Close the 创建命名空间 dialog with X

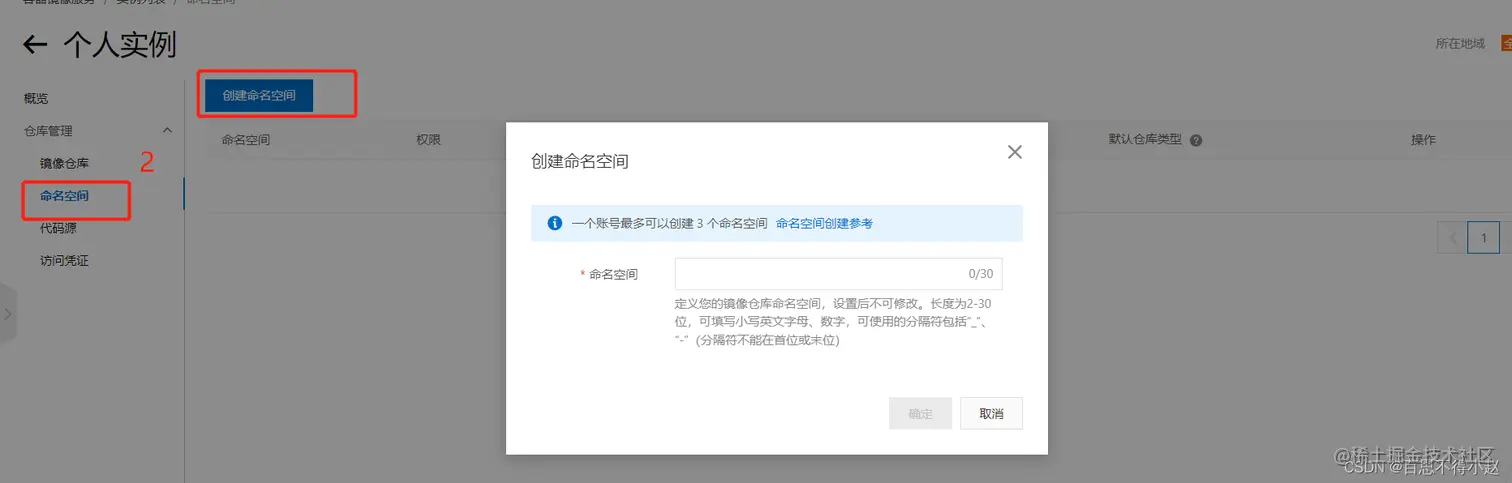coord(1015,152)
